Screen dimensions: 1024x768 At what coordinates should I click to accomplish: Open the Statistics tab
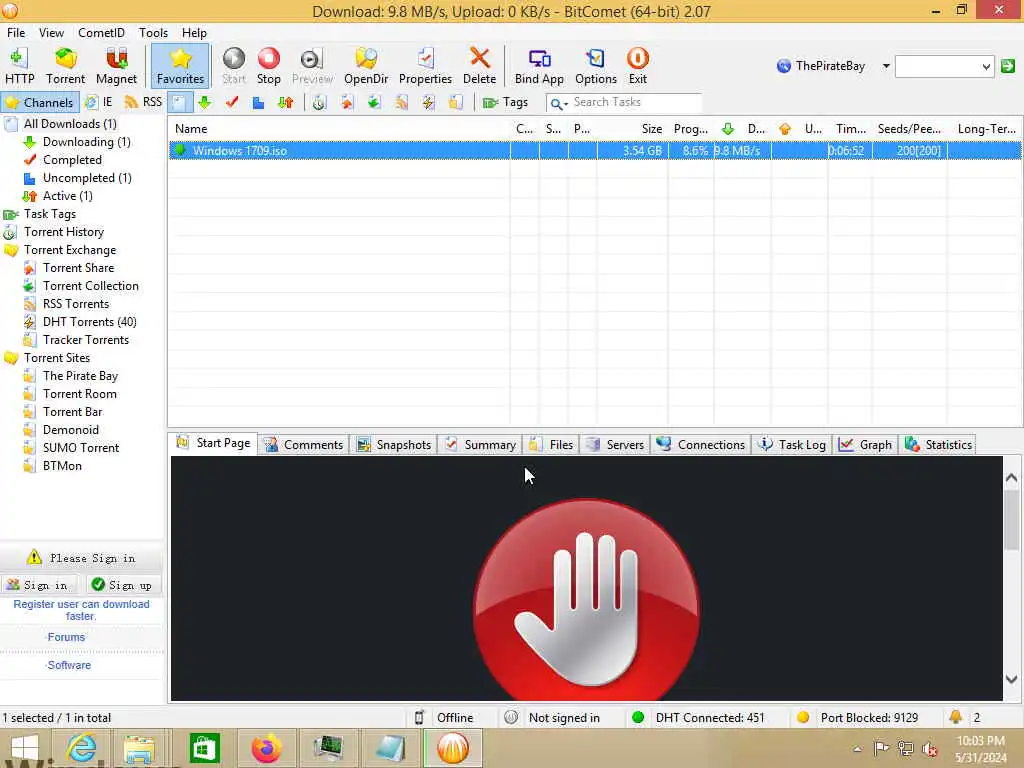tap(938, 445)
